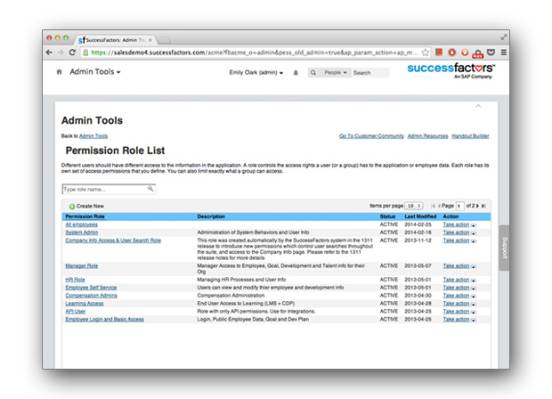The height and width of the screenshot is (399, 552).
Task: Bookmark the page with the star icon
Action: [x=425, y=52]
